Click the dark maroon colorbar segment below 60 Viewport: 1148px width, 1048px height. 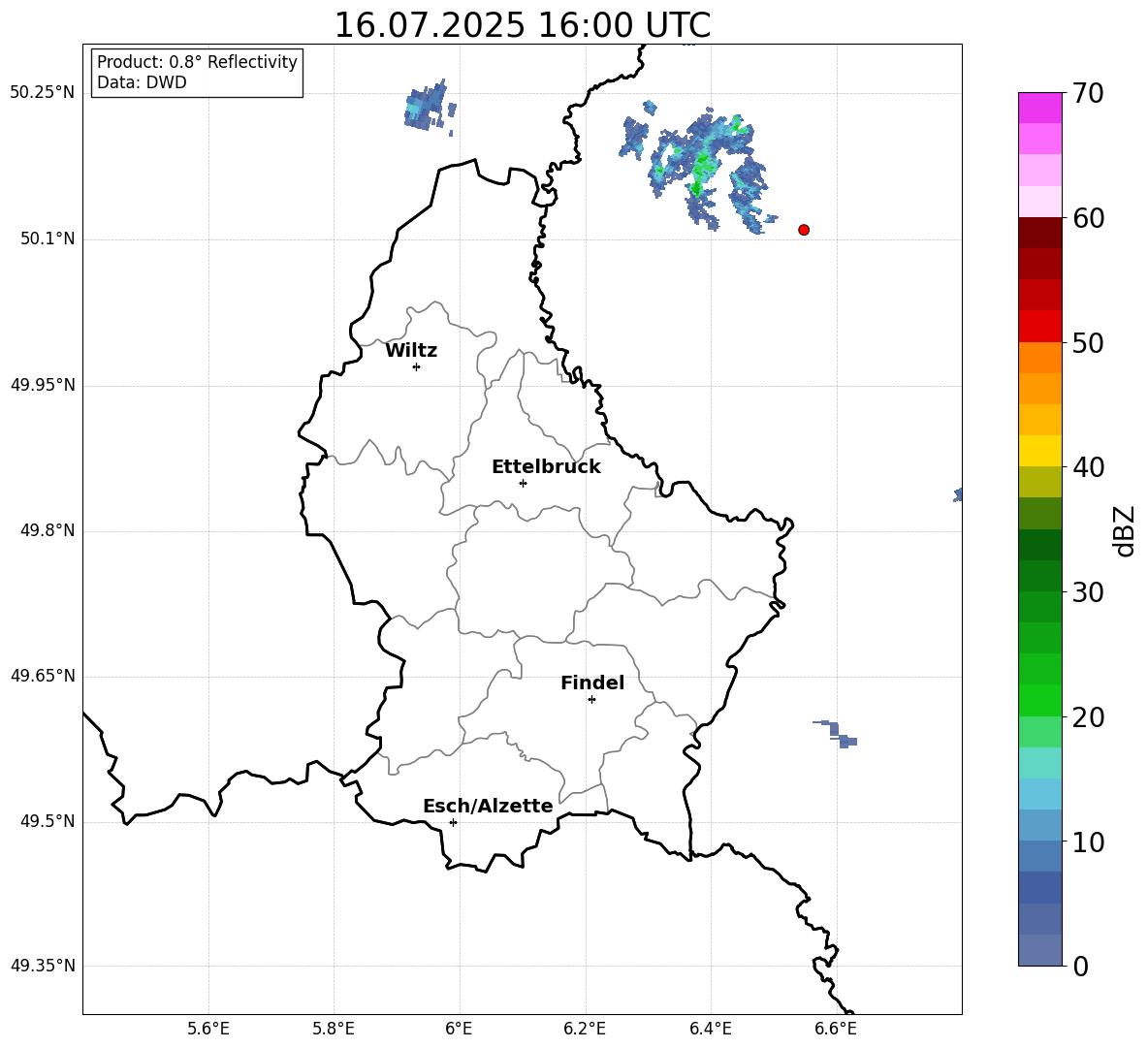click(x=1039, y=233)
